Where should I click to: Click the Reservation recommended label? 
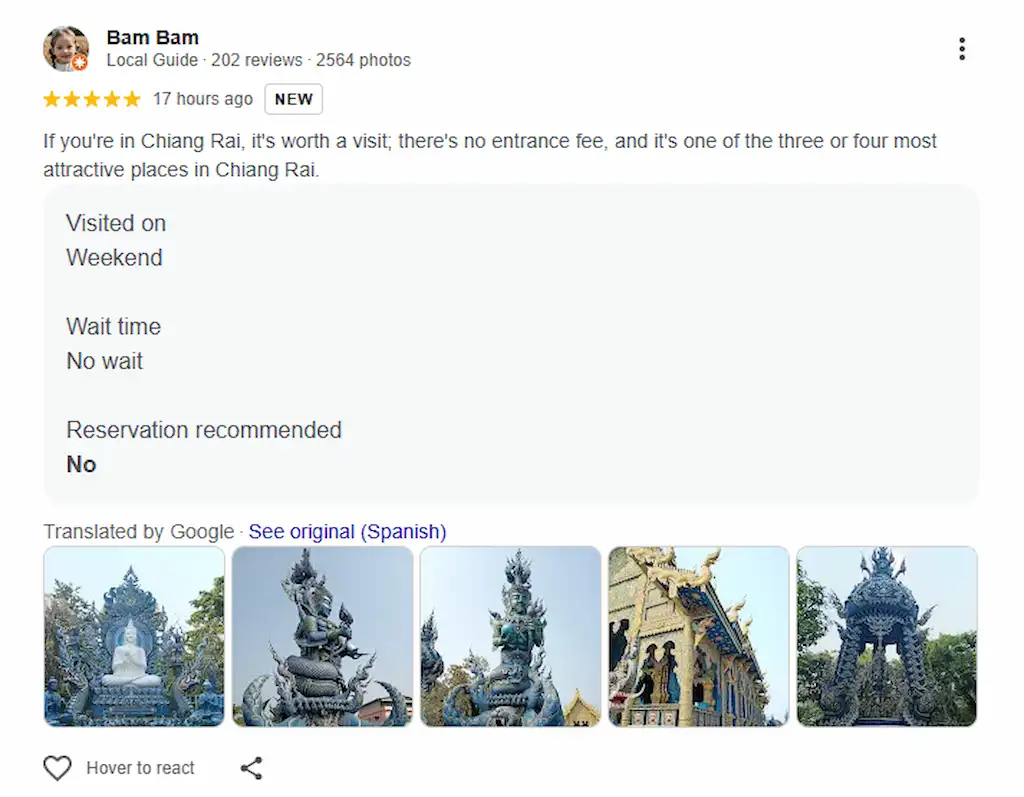[204, 430]
